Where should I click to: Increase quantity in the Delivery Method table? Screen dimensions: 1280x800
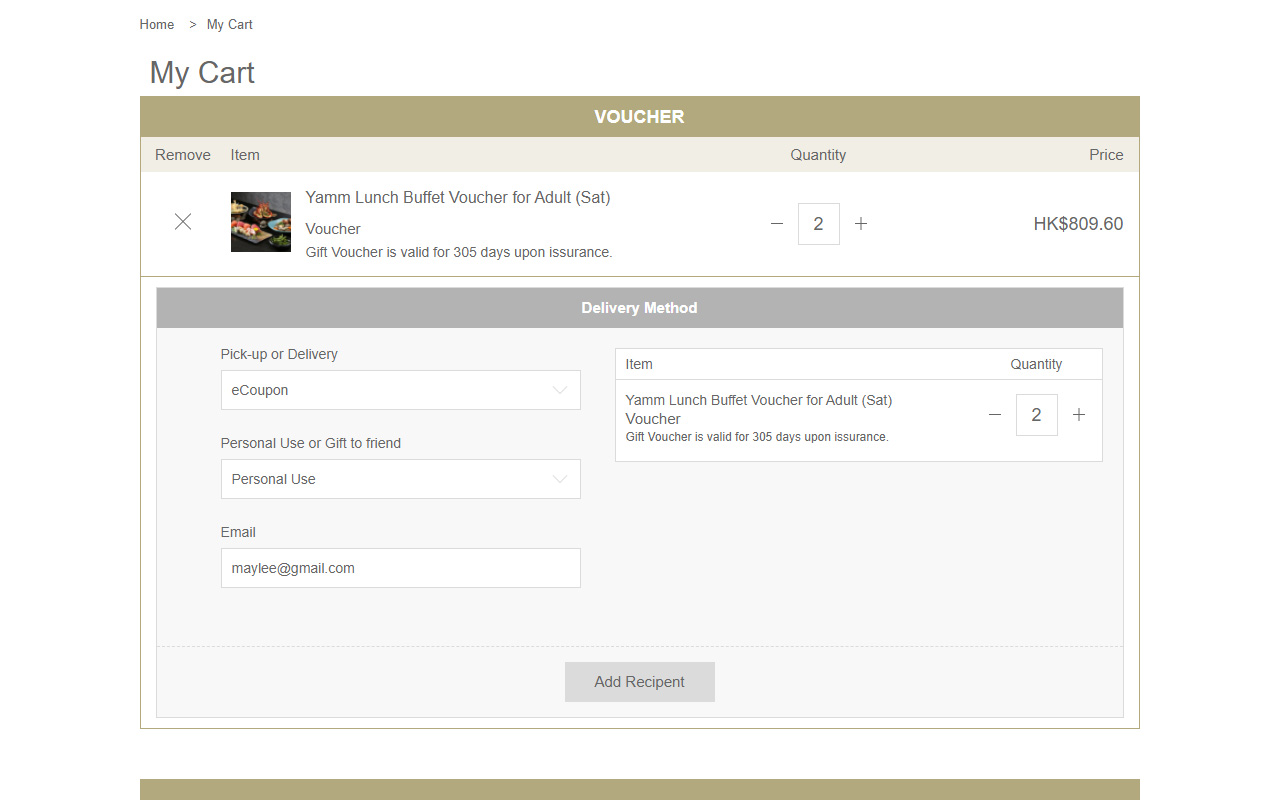[1079, 415]
